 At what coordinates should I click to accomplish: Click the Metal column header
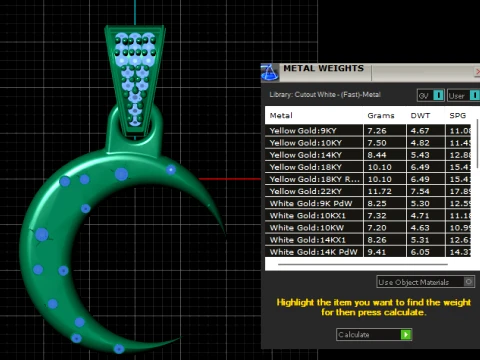click(281, 116)
